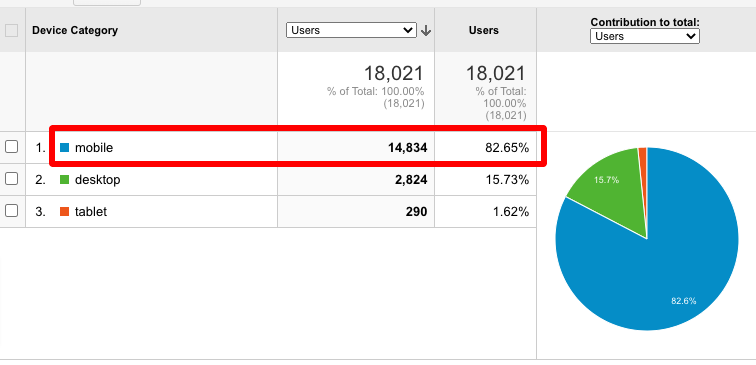756x365 pixels.
Task: Toggle the select-all header checkbox
Action: [x=12, y=30]
